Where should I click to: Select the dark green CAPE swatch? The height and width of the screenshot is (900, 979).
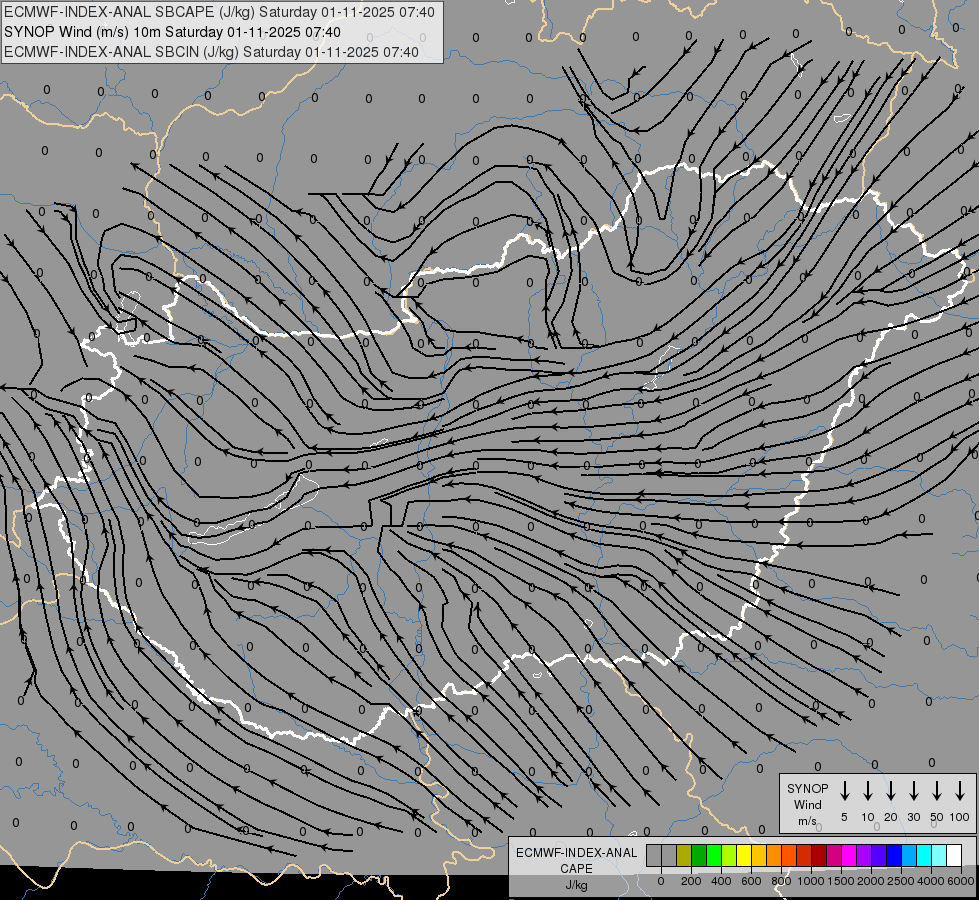coord(699,855)
